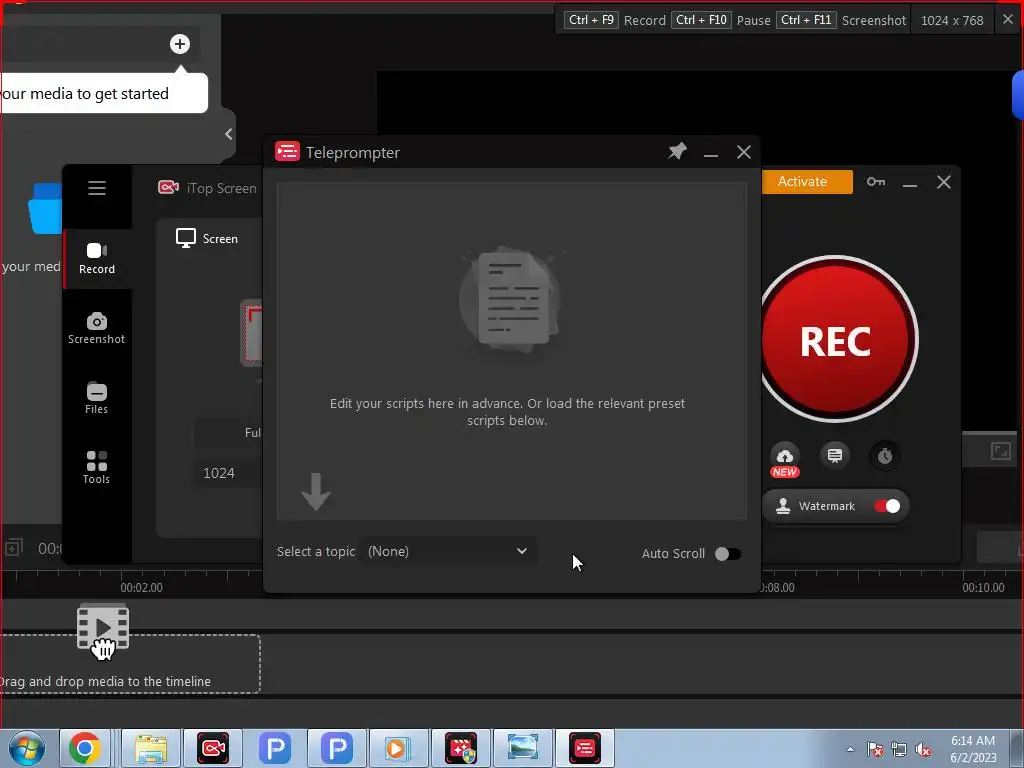Open the Files sidebar tab
This screenshot has height=768, width=1024.
97,398
